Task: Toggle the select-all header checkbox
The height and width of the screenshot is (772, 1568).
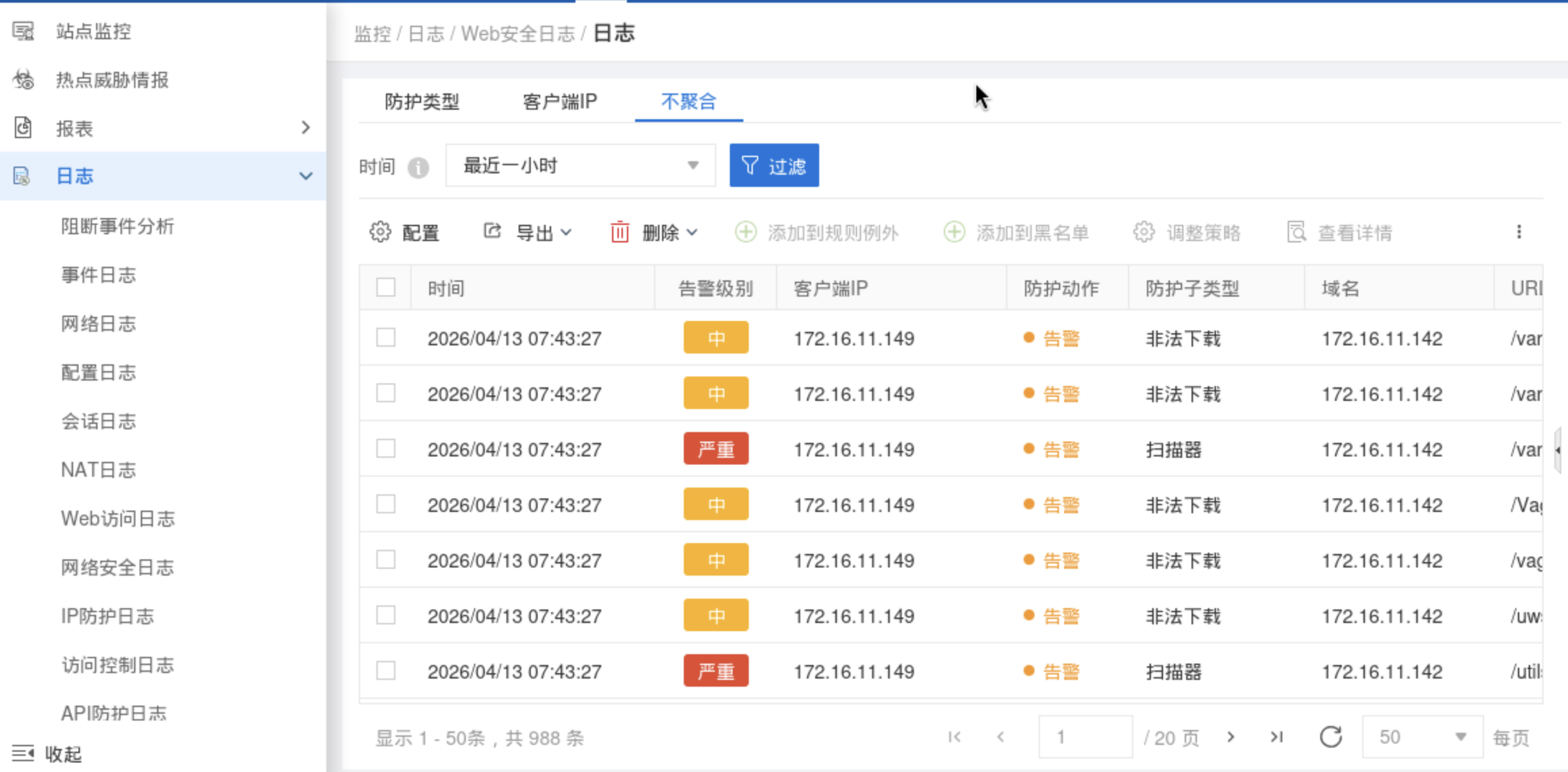Action: pos(386,287)
